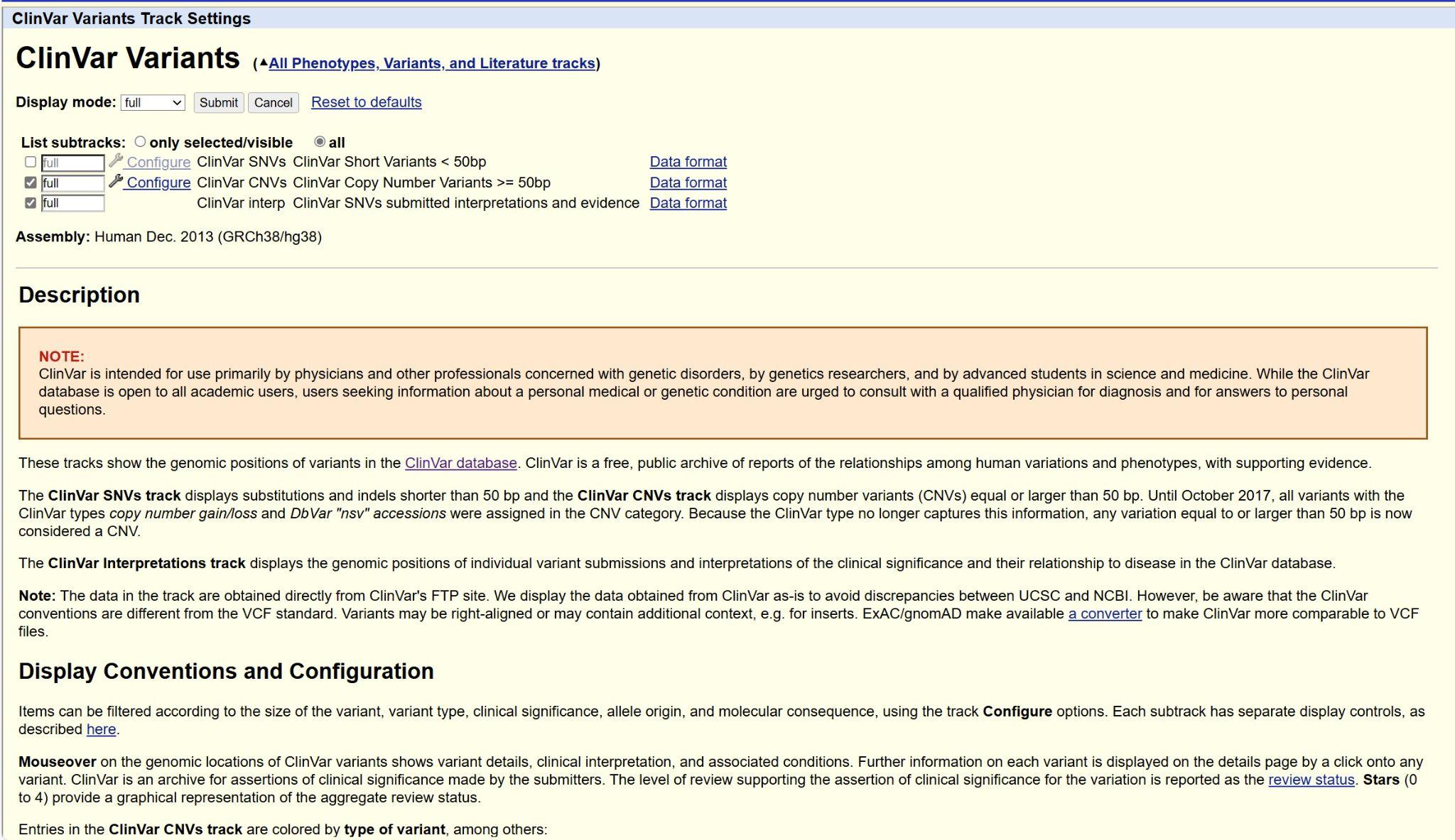Click the bold 'ClinVar Interpretations track' text
This screenshot has height=840, width=1455.
146,563
